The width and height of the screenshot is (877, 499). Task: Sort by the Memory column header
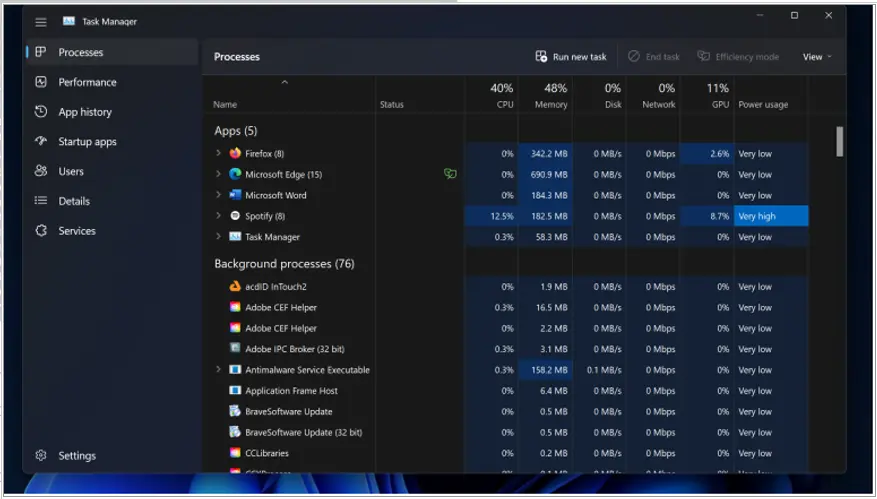pos(545,95)
